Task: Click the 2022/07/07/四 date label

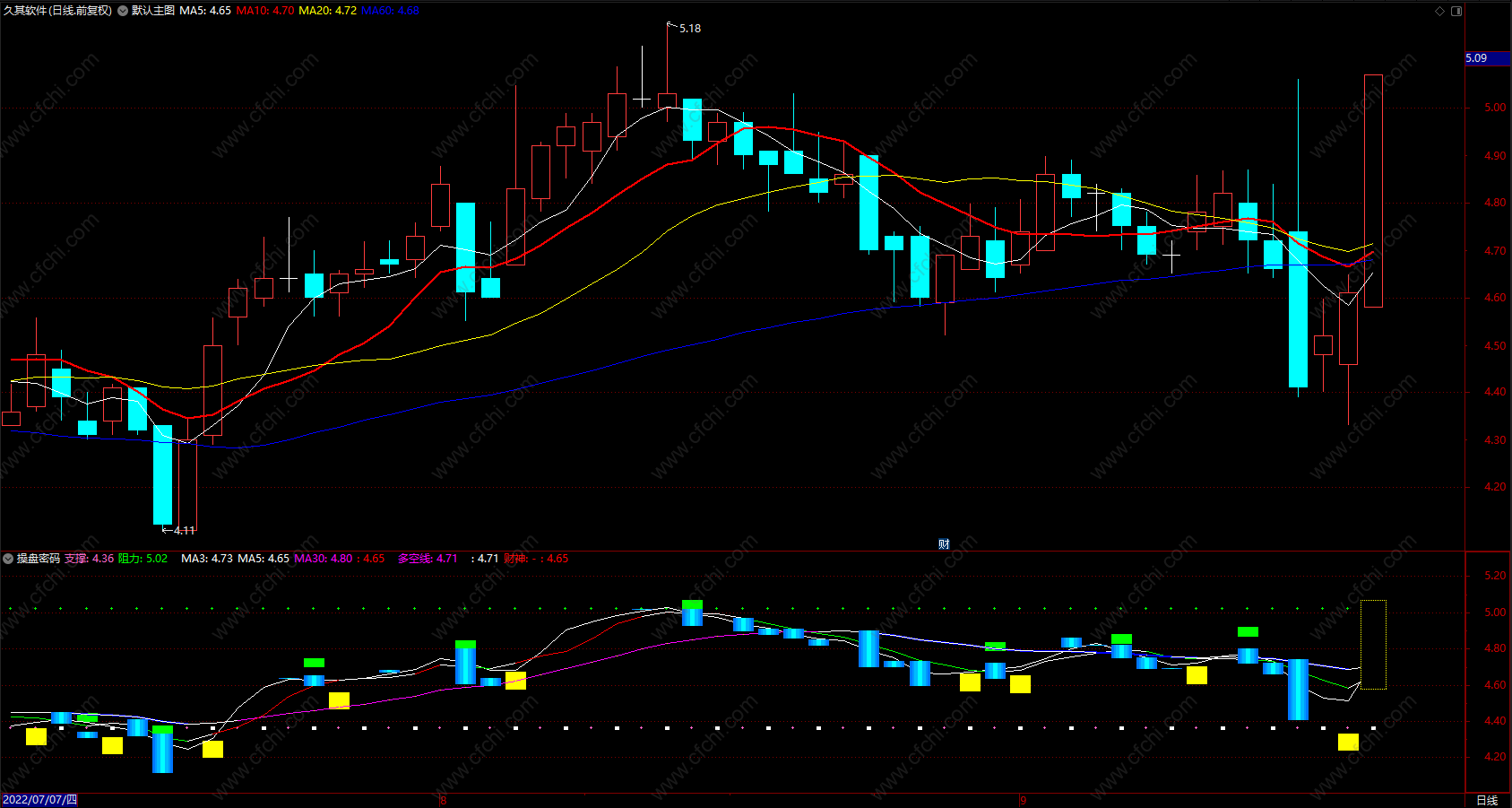Action: (x=40, y=800)
